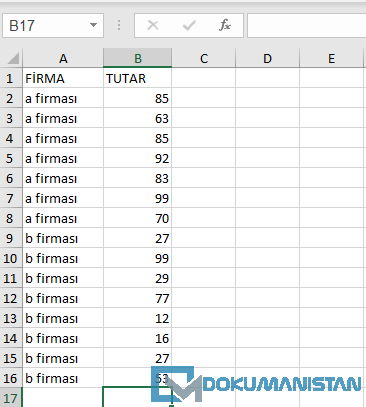The width and height of the screenshot is (366, 407).
Task: Select cell B15 with value 27
Action: [138, 358]
